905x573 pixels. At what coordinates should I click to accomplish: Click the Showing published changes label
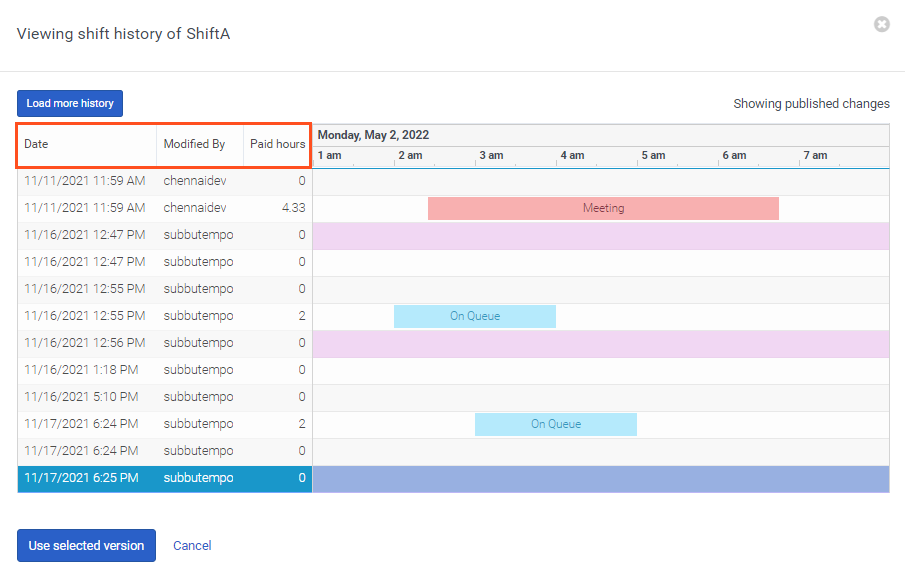pyautogui.click(x=811, y=104)
